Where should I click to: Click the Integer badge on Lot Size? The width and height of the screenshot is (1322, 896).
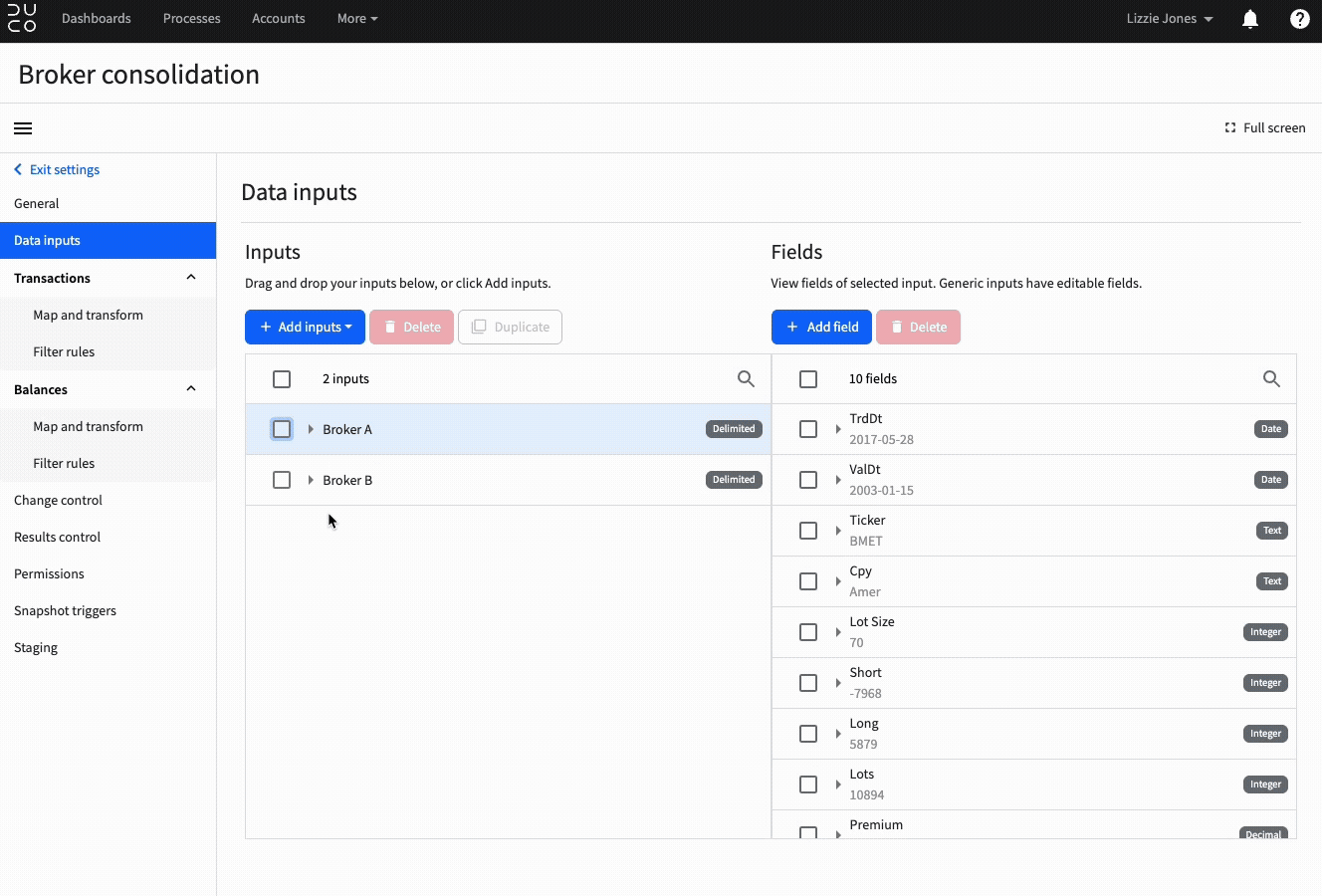point(1265,632)
